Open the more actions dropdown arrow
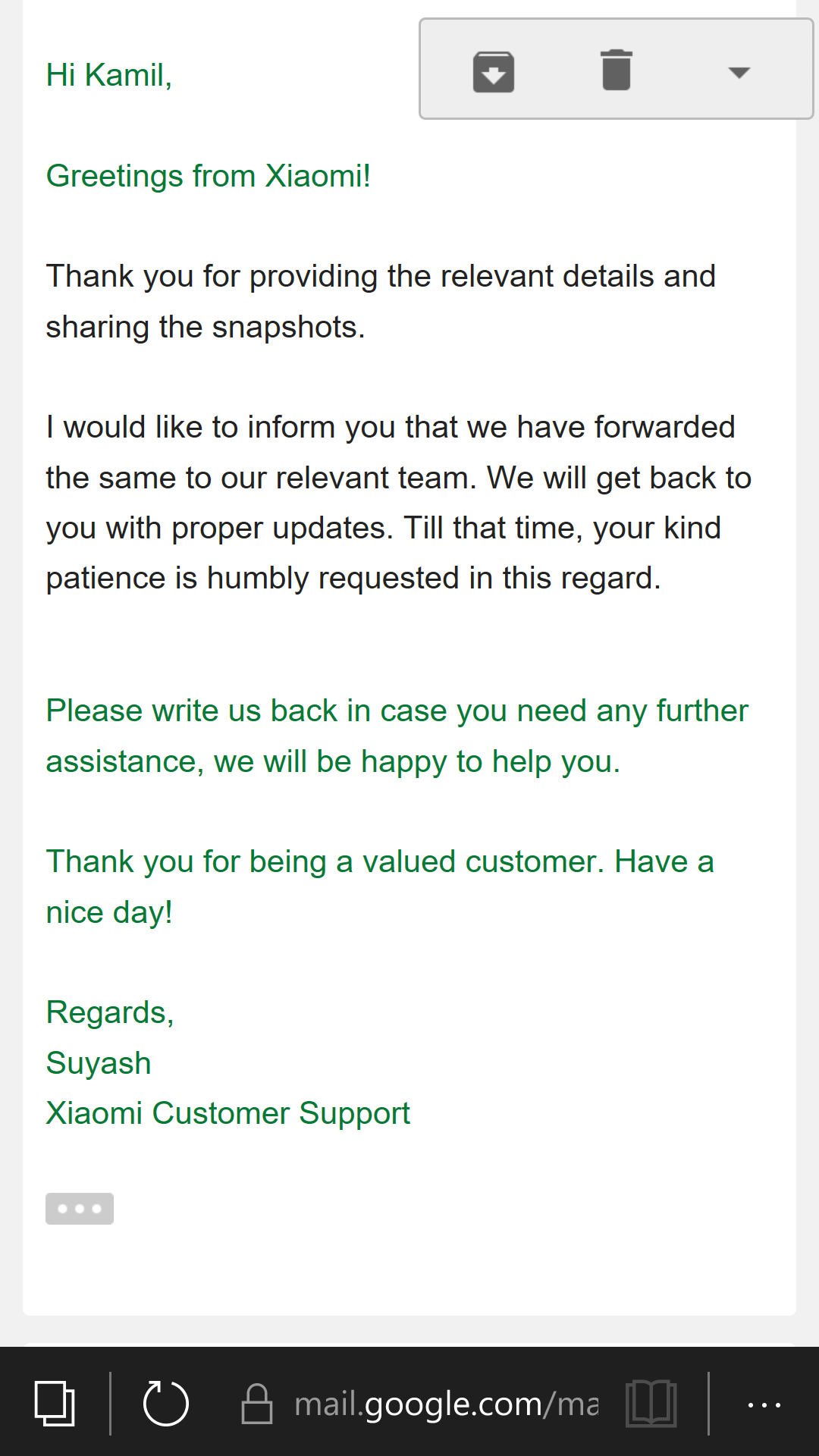This screenshot has height=1456, width=819. pos(739,72)
